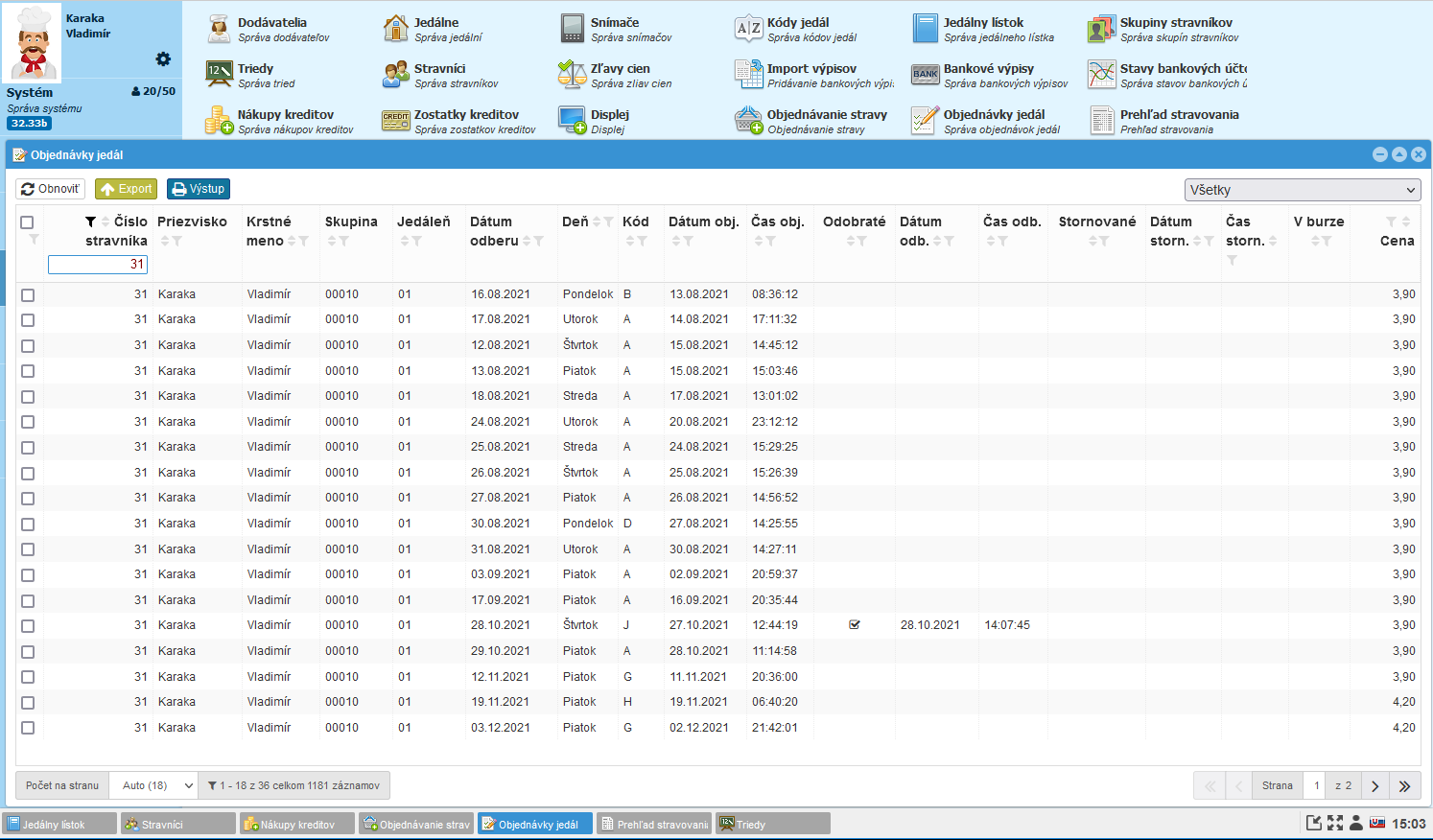Go to next page arrow

[x=1374, y=786]
